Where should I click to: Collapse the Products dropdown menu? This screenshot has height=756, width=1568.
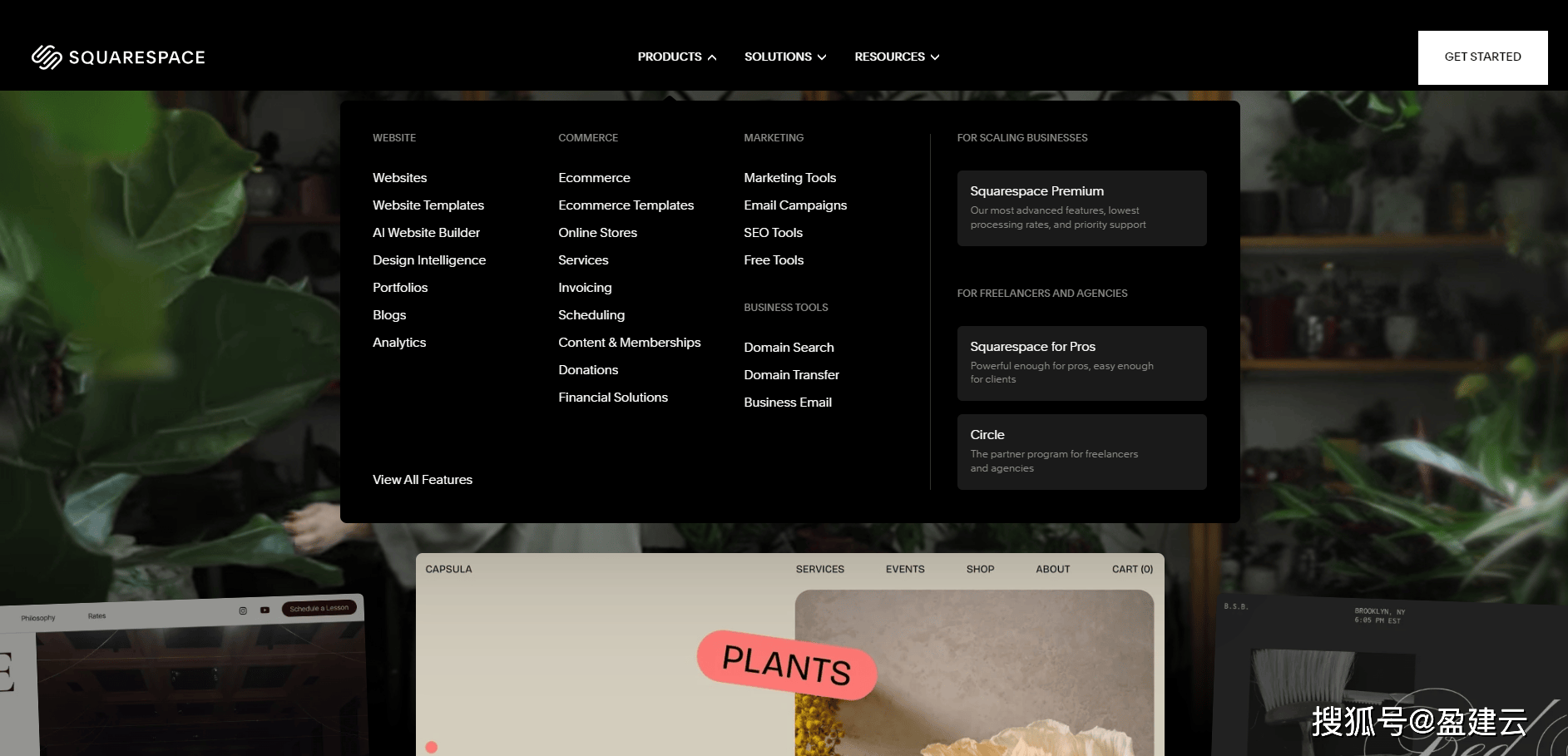(x=677, y=57)
